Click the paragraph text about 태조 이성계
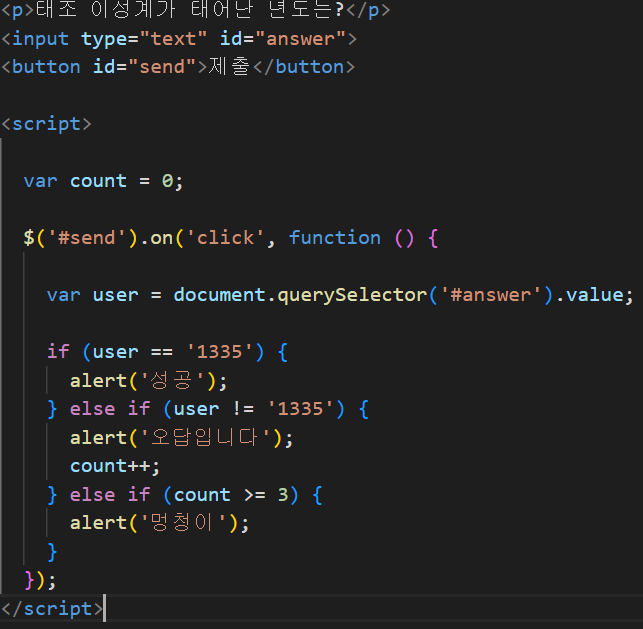This screenshot has width=643, height=629. (189, 10)
